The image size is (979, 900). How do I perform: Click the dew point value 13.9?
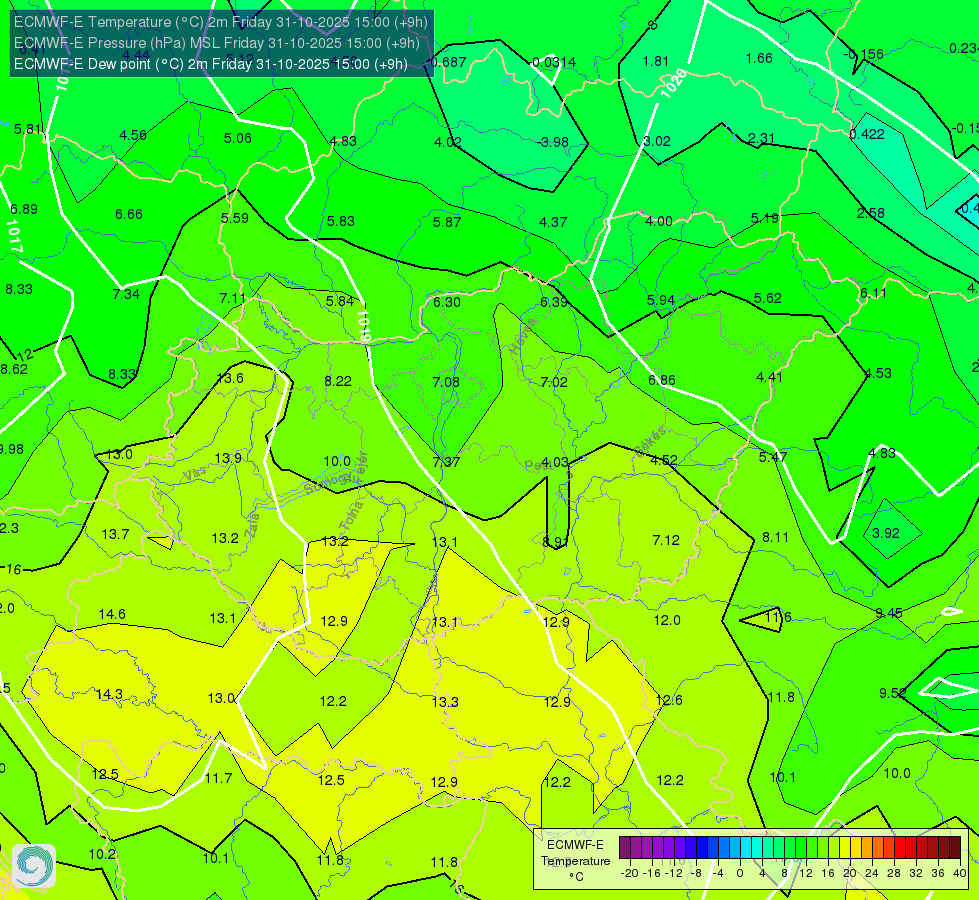coord(228,458)
